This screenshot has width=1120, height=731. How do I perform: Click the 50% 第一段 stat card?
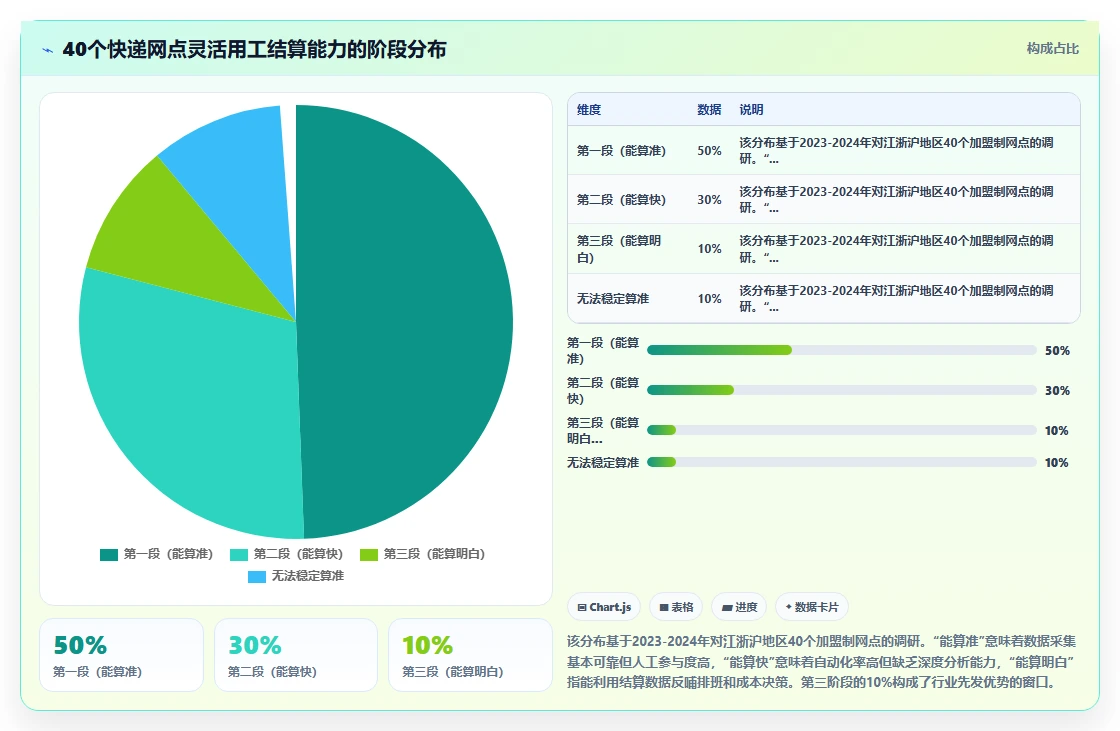click(x=121, y=655)
